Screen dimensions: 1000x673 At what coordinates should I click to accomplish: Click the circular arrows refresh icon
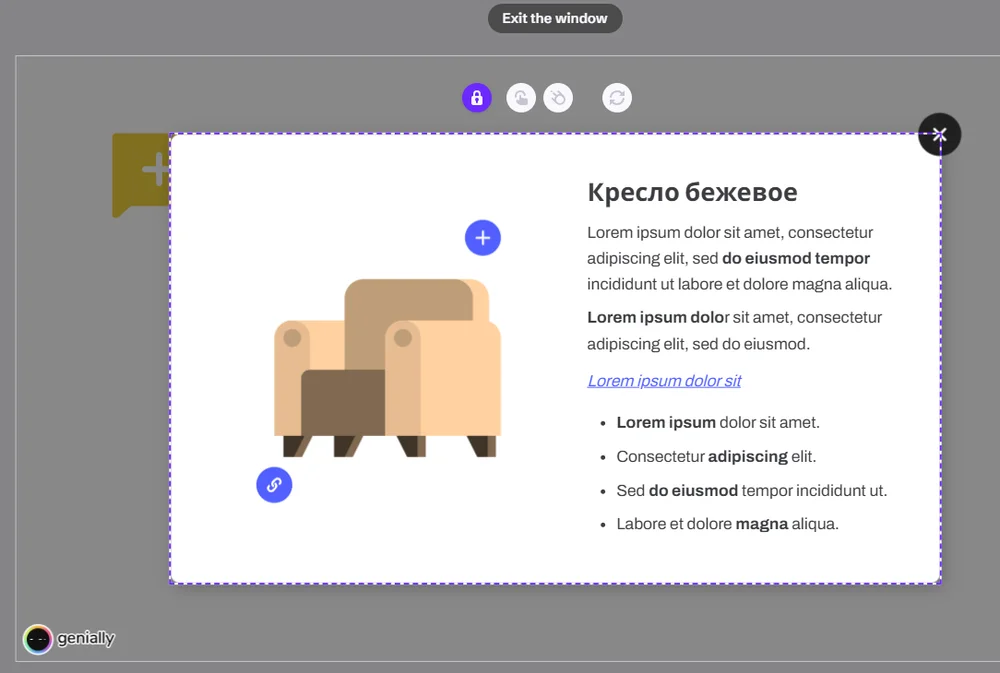click(x=617, y=98)
